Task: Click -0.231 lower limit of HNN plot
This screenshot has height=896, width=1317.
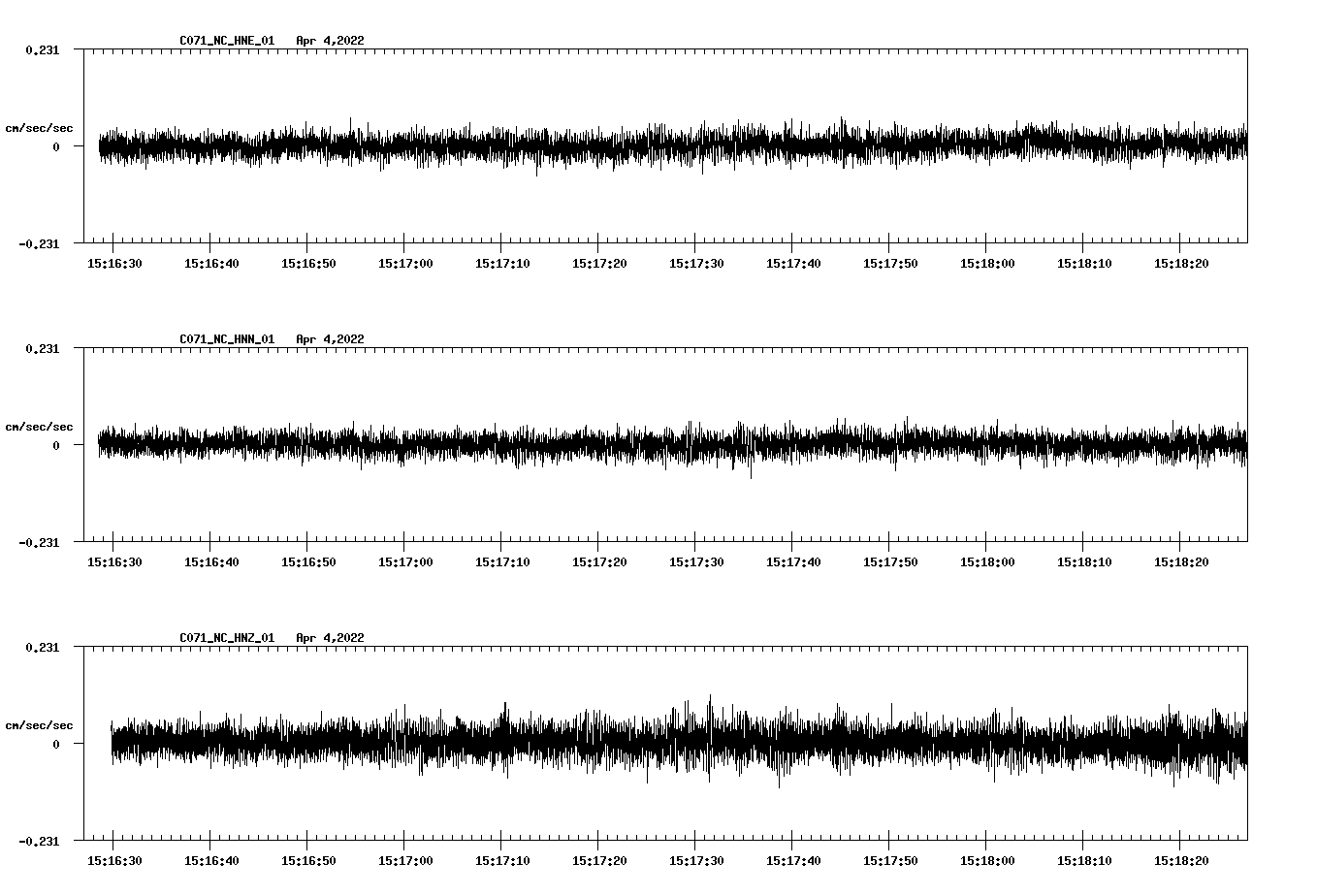Action: (40, 543)
